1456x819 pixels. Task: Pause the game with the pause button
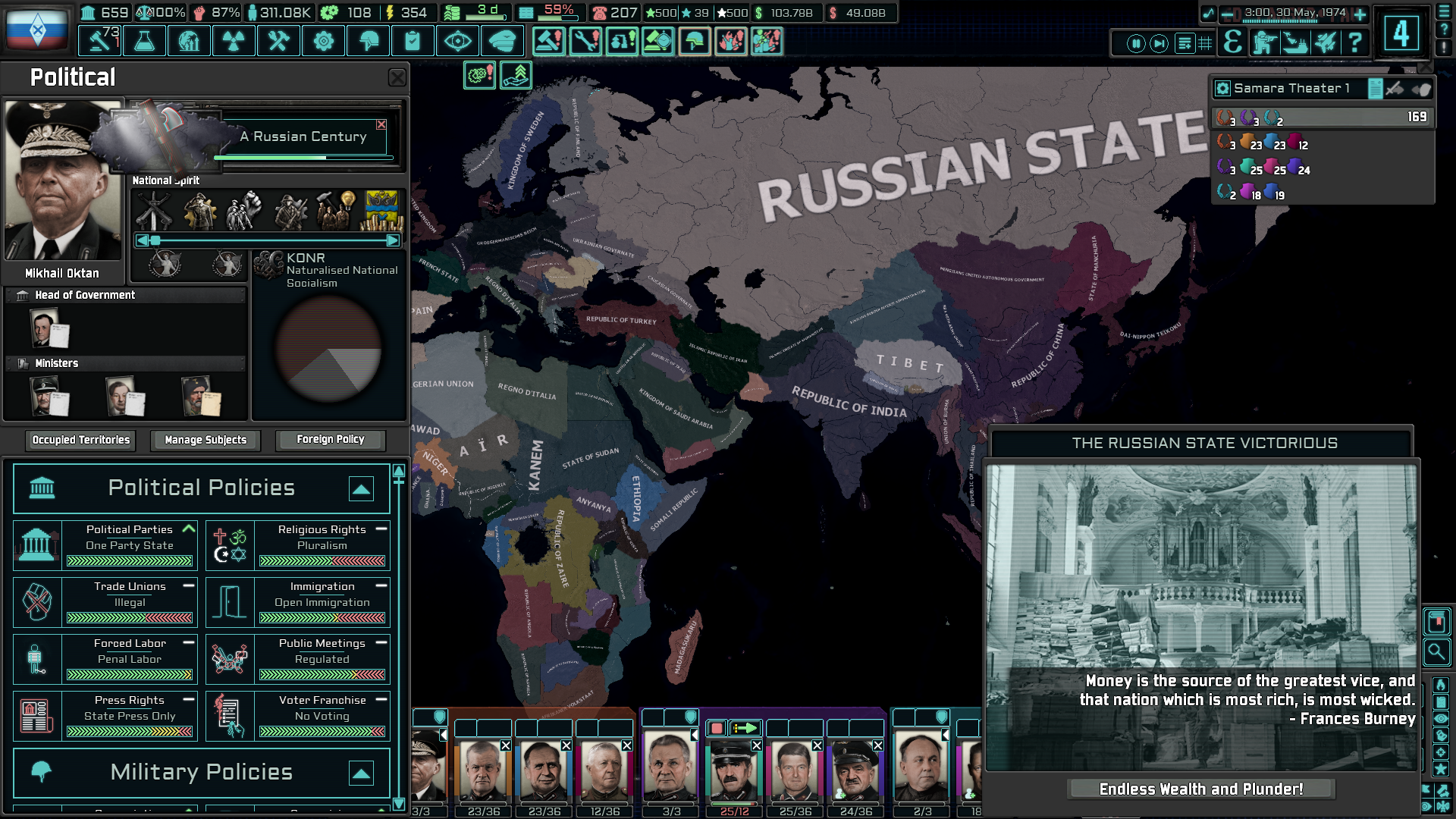point(1135,43)
